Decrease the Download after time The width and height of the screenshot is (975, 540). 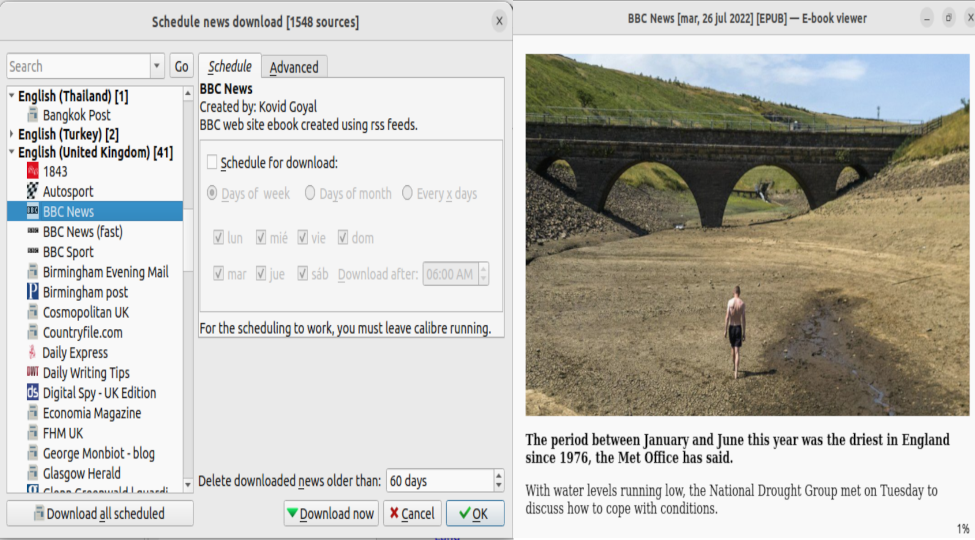point(483,279)
